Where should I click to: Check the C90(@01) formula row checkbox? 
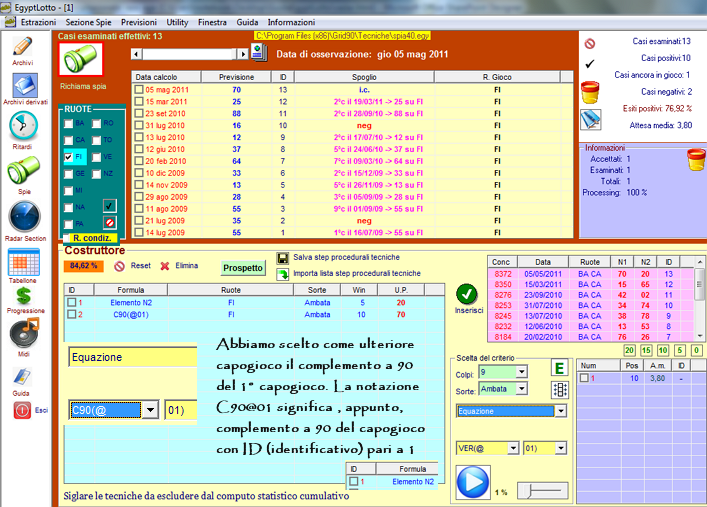tap(72, 314)
